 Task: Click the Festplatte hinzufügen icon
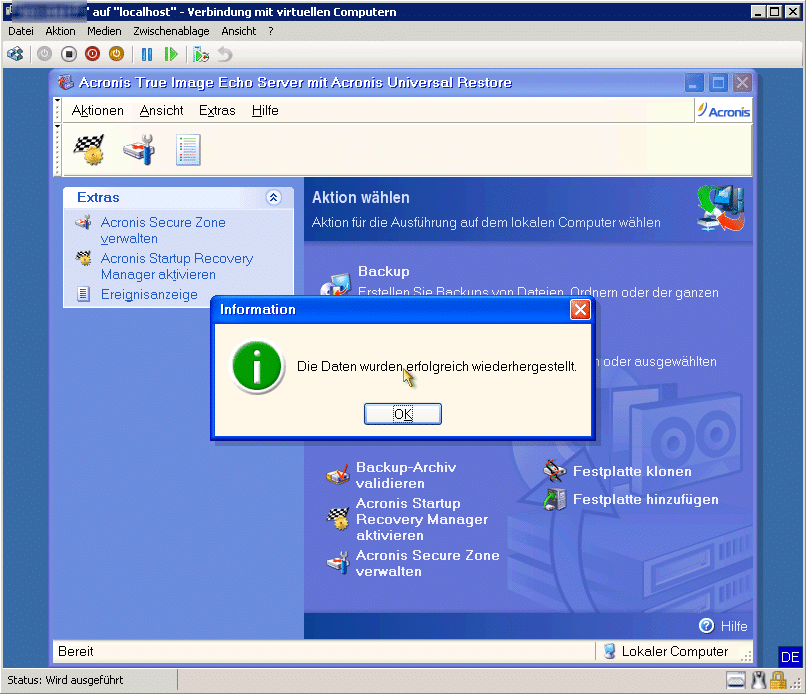[x=555, y=500]
